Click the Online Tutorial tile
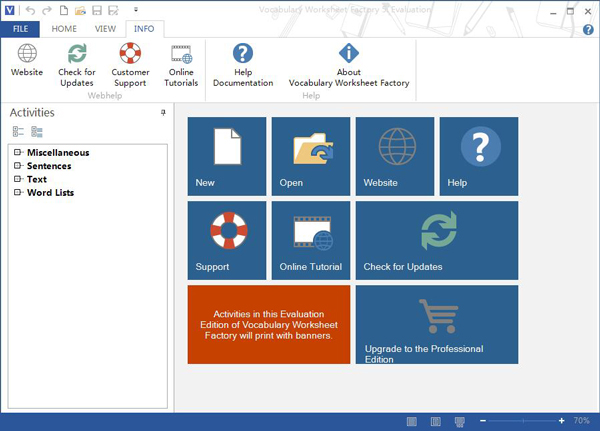Image resolution: width=600 pixels, height=431 pixels. [311, 240]
